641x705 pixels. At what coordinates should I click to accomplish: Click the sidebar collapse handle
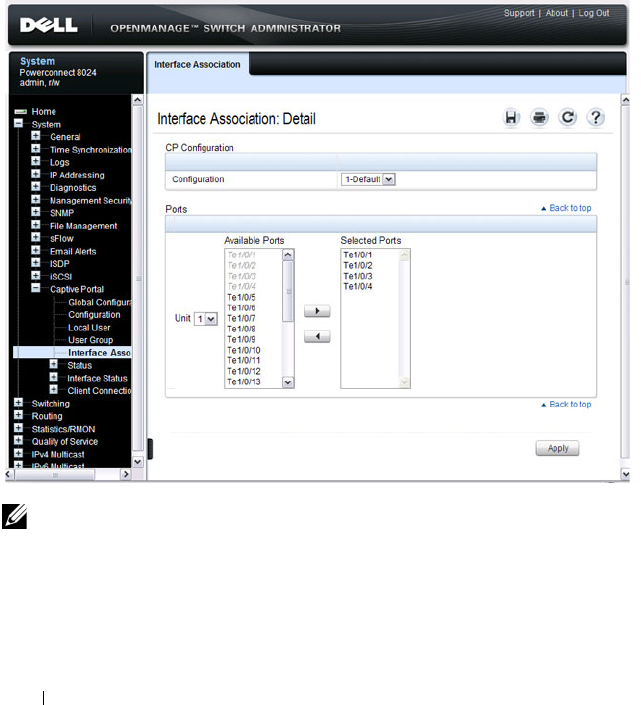point(150,449)
